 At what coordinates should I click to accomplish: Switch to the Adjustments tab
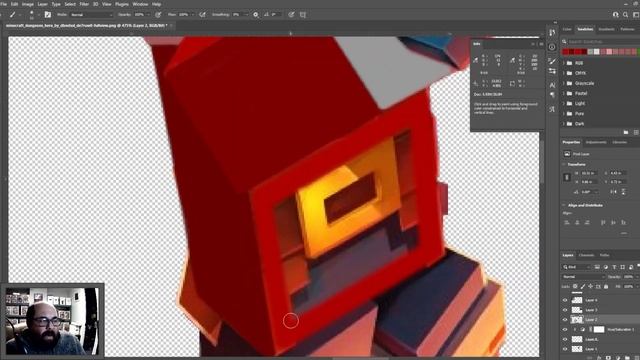point(596,142)
